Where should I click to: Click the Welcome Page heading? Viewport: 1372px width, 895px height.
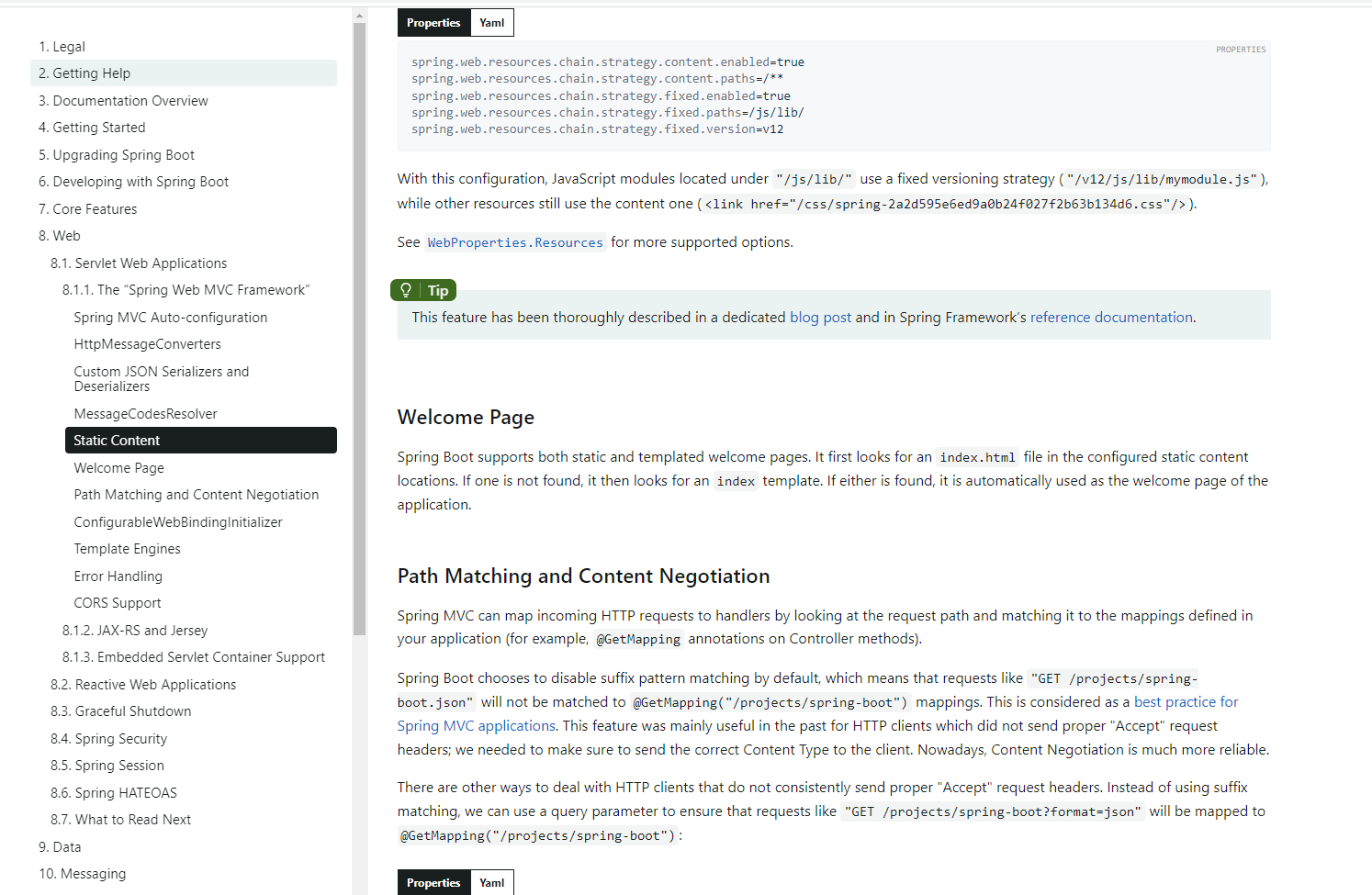click(x=466, y=418)
